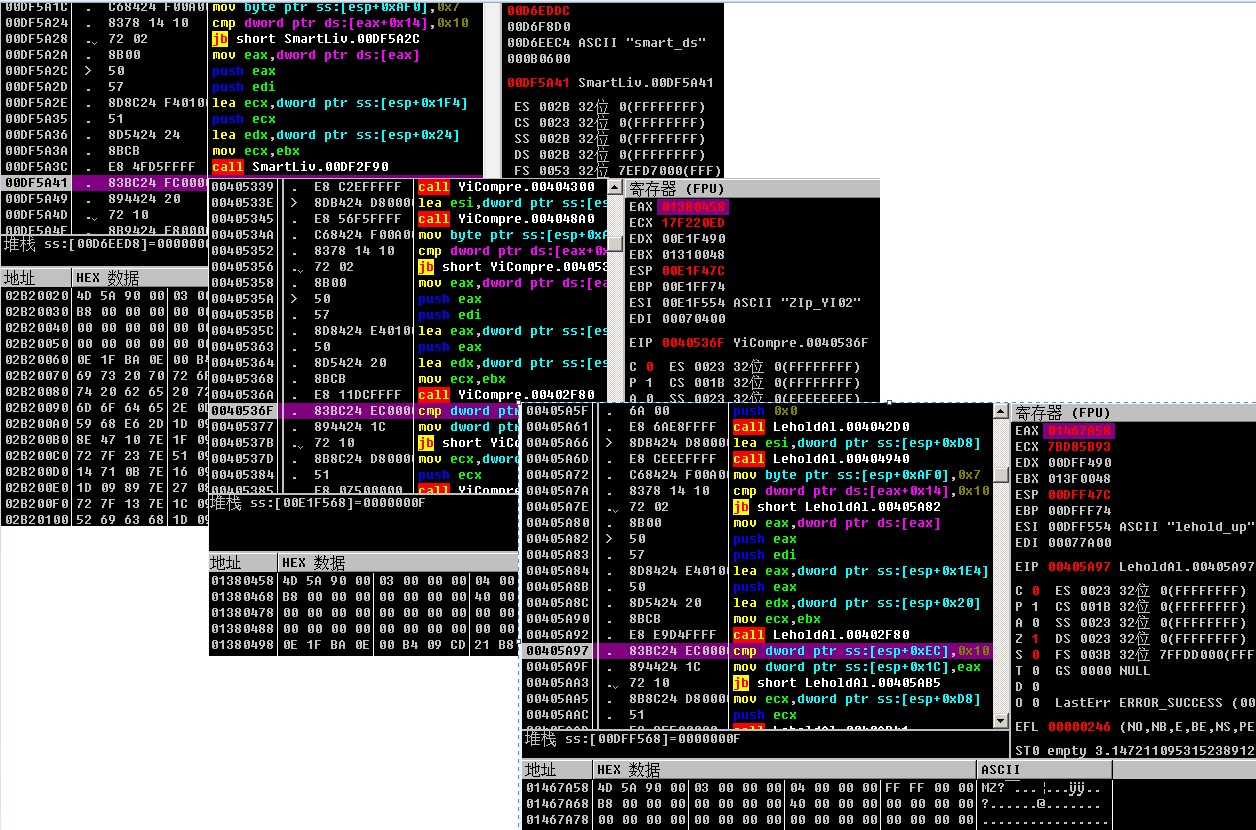Select jb short LeholdAl.00405A82 instruction
The image size is (1256, 830).
click(x=839, y=507)
